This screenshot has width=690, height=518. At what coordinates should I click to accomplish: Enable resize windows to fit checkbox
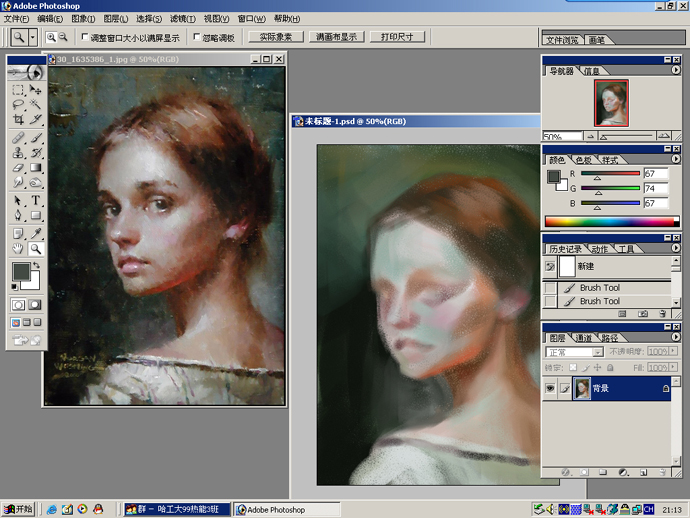[85, 37]
